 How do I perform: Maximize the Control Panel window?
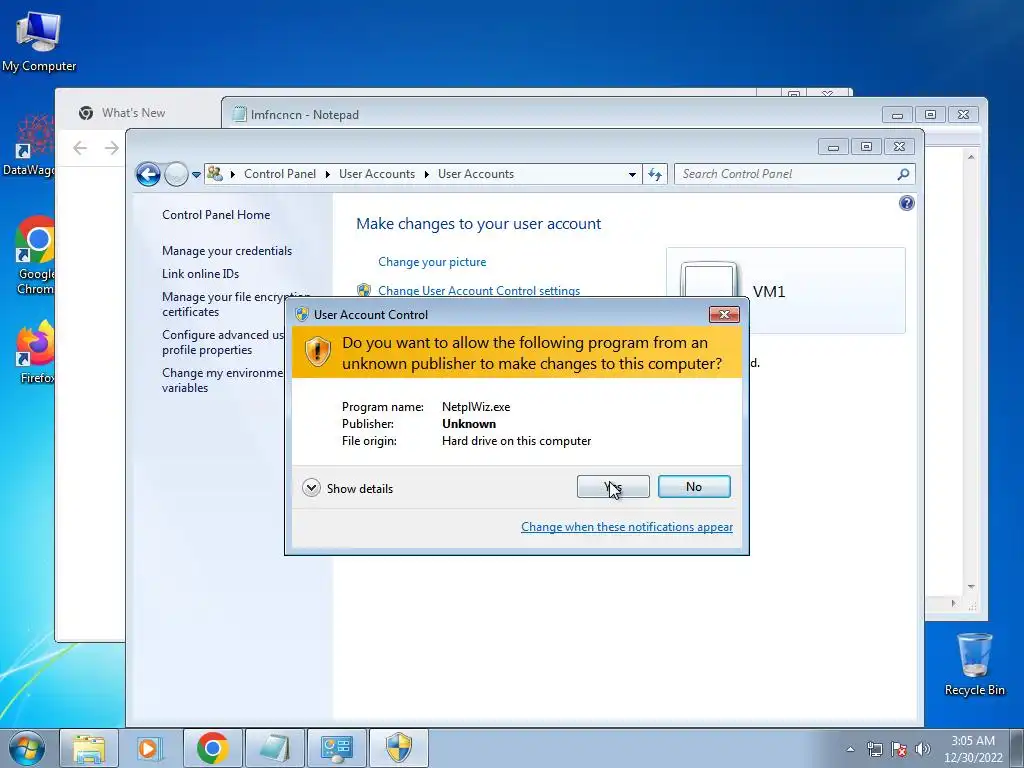(866, 147)
